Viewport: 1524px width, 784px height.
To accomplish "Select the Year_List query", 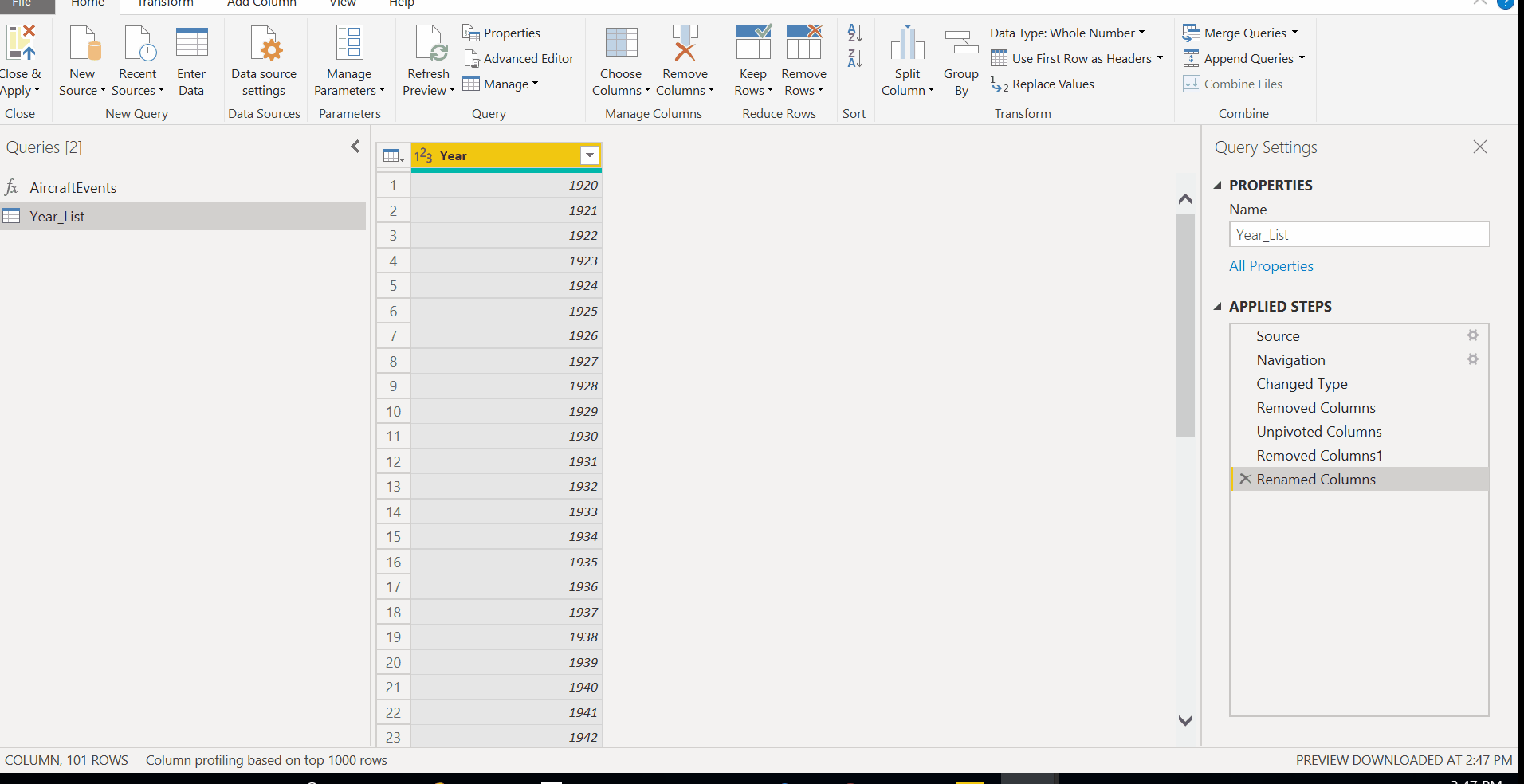I will coord(183,216).
